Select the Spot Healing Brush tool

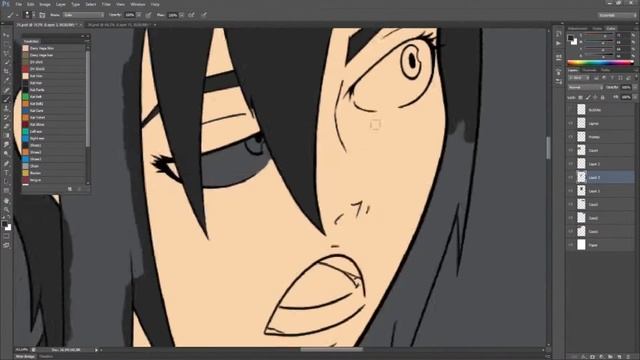click(x=6, y=90)
